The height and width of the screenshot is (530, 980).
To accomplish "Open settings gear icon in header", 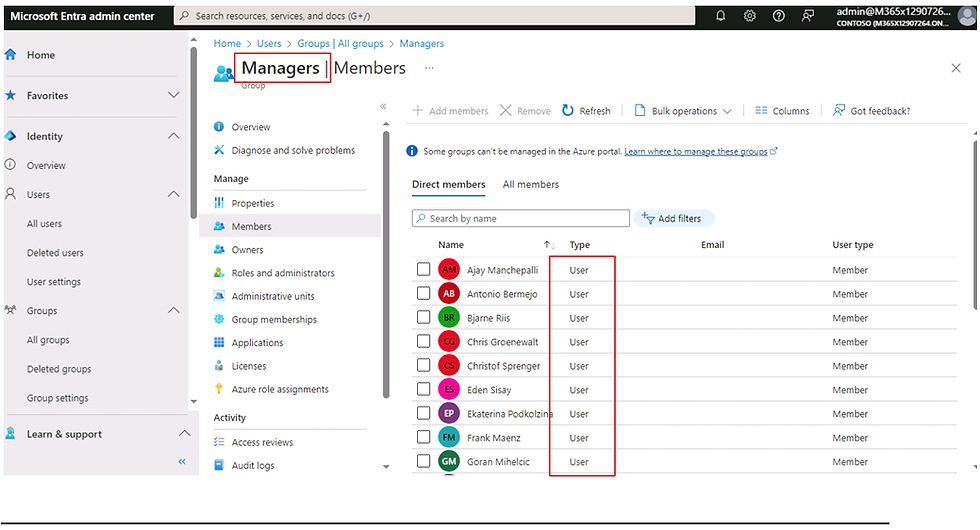I will (x=749, y=16).
